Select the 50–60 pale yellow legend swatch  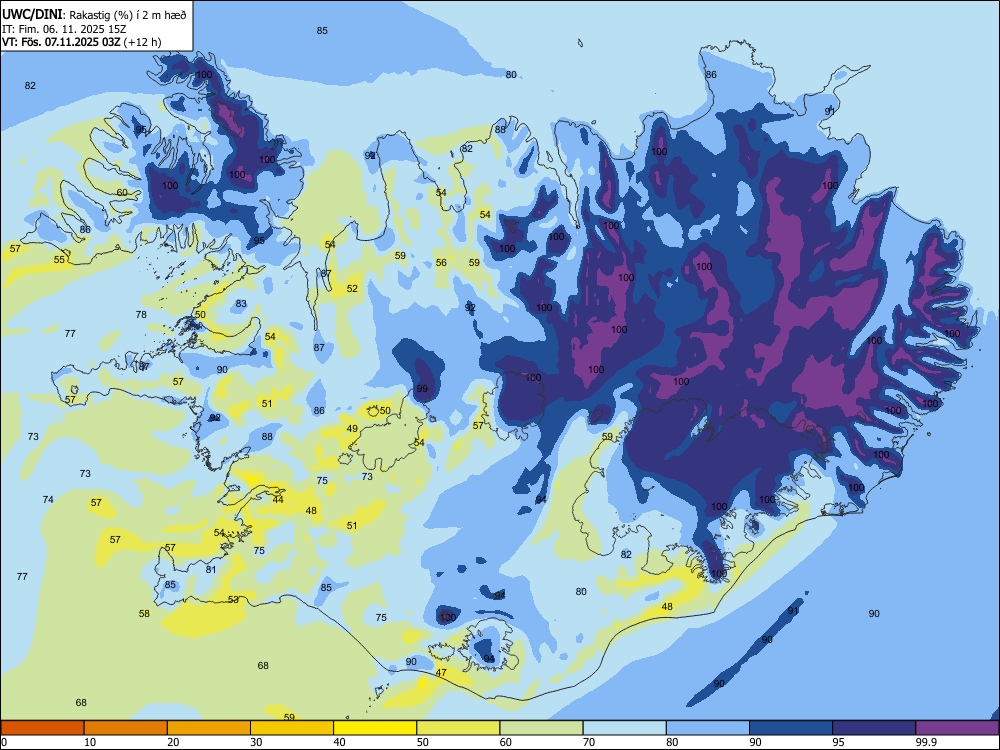(458, 728)
